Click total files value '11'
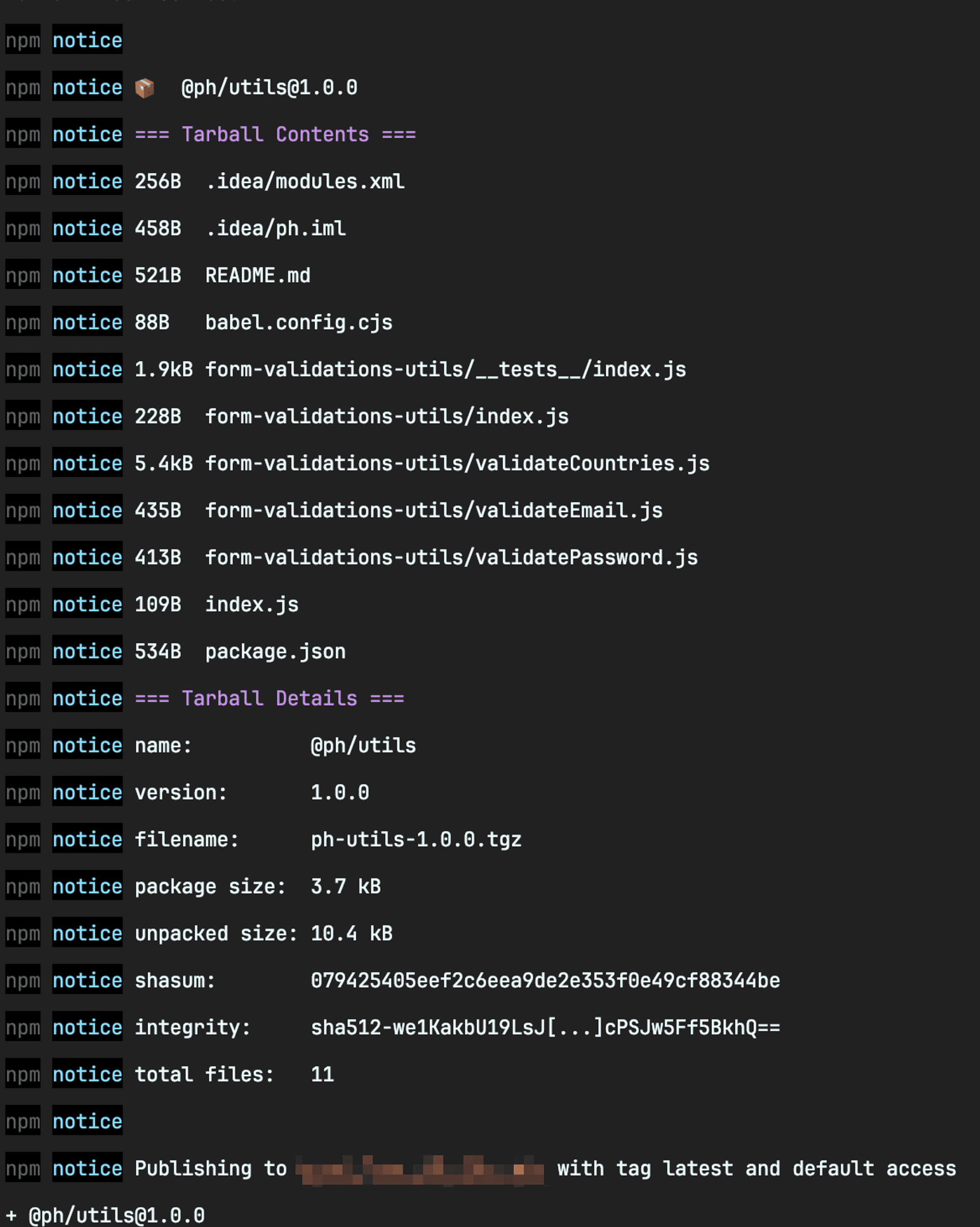This screenshot has width=980, height=1227. click(322, 1075)
